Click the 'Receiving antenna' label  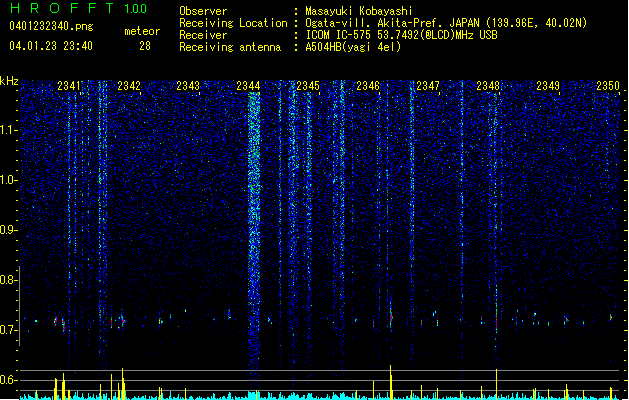(x=230, y=47)
